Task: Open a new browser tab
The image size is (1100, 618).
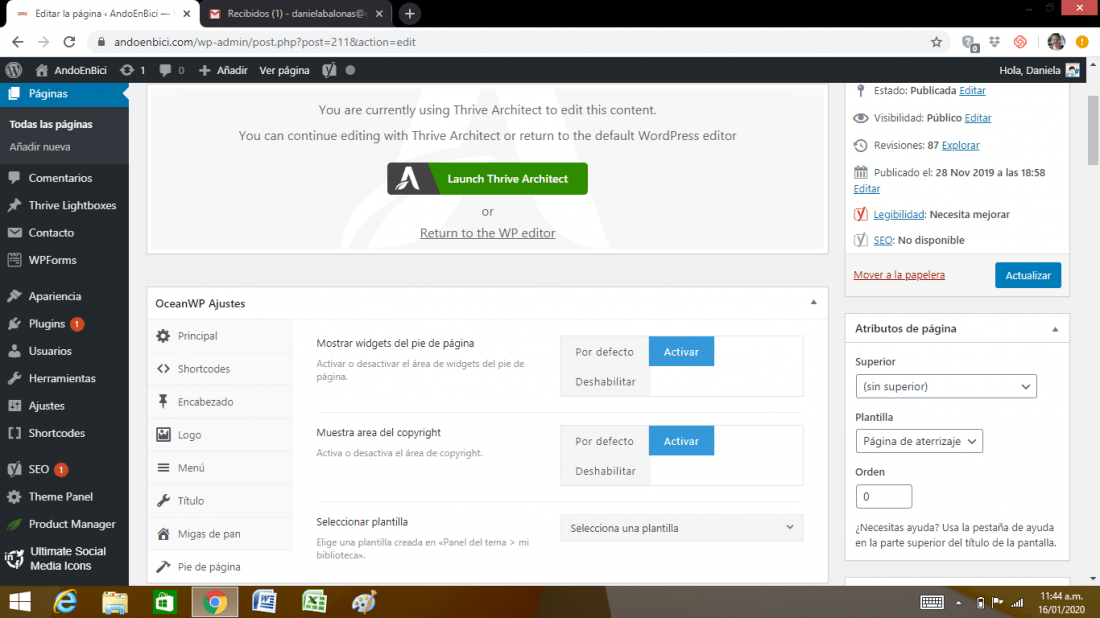Action: pyautogui.click(x=410, y=13)
